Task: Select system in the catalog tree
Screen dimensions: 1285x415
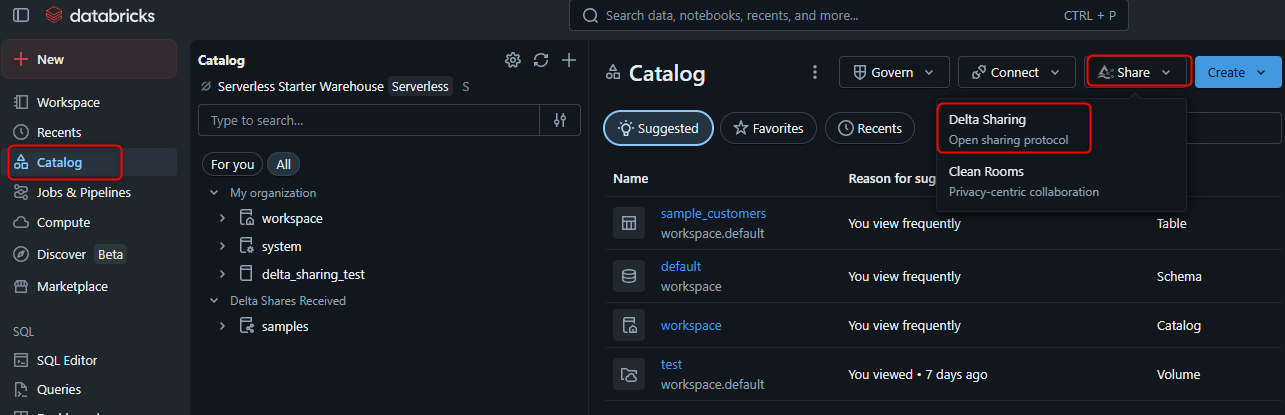Action: click(281, 246)
